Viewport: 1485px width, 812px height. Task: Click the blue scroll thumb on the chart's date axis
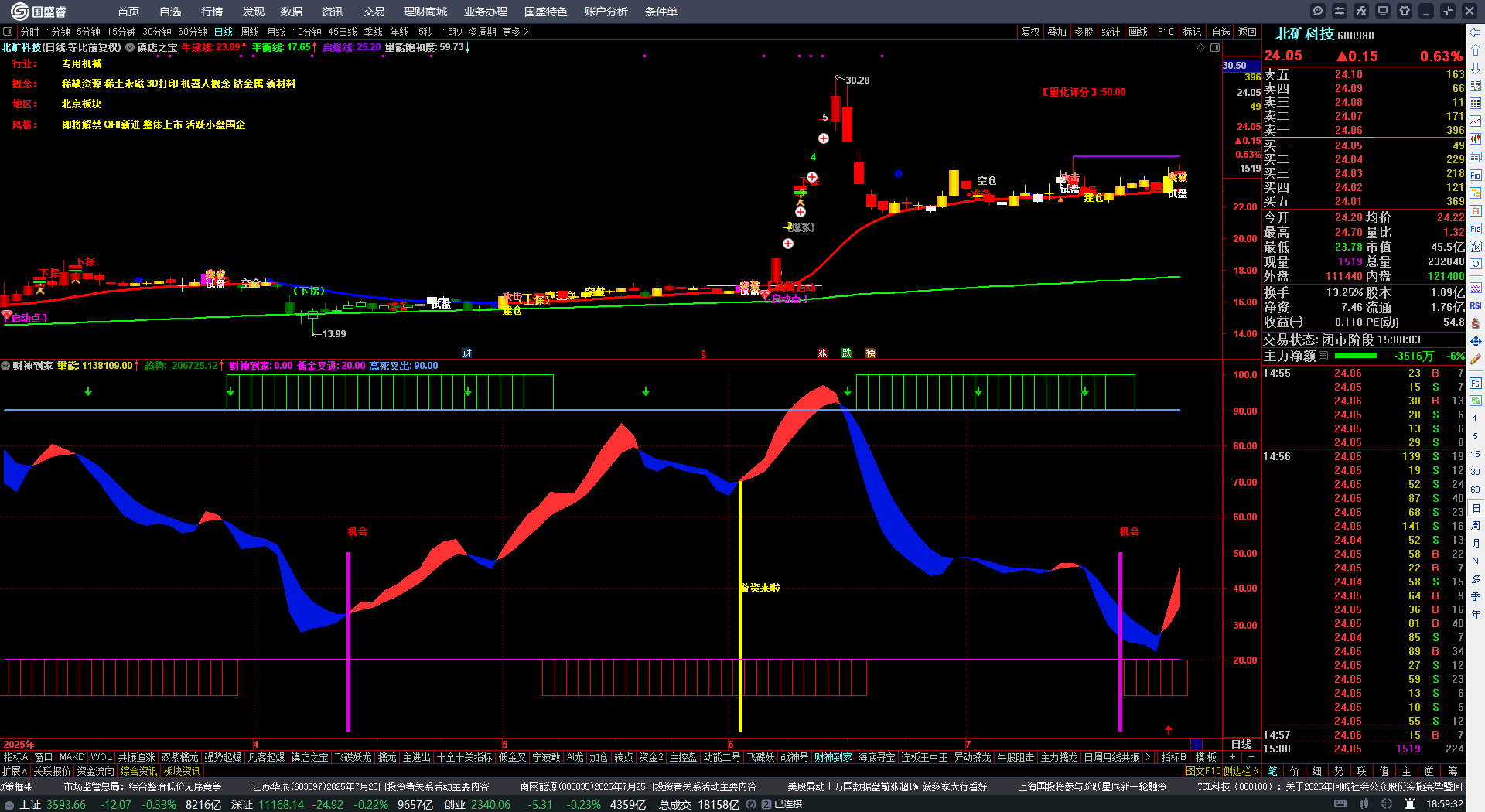pos(1195,744)
